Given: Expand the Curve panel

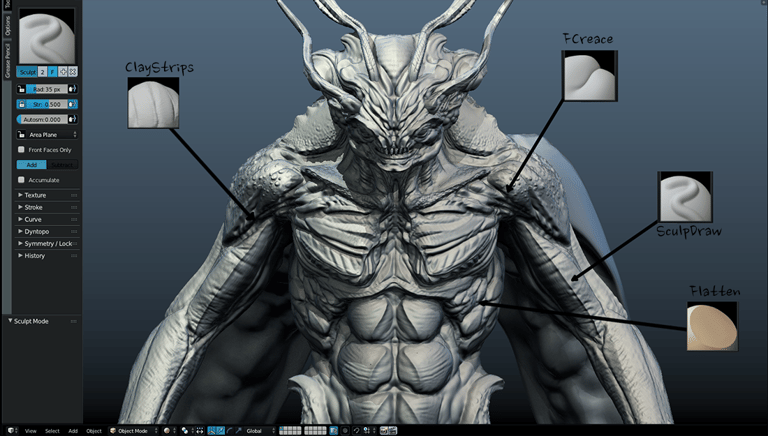Looking at the screenshot, I should 48,219.
